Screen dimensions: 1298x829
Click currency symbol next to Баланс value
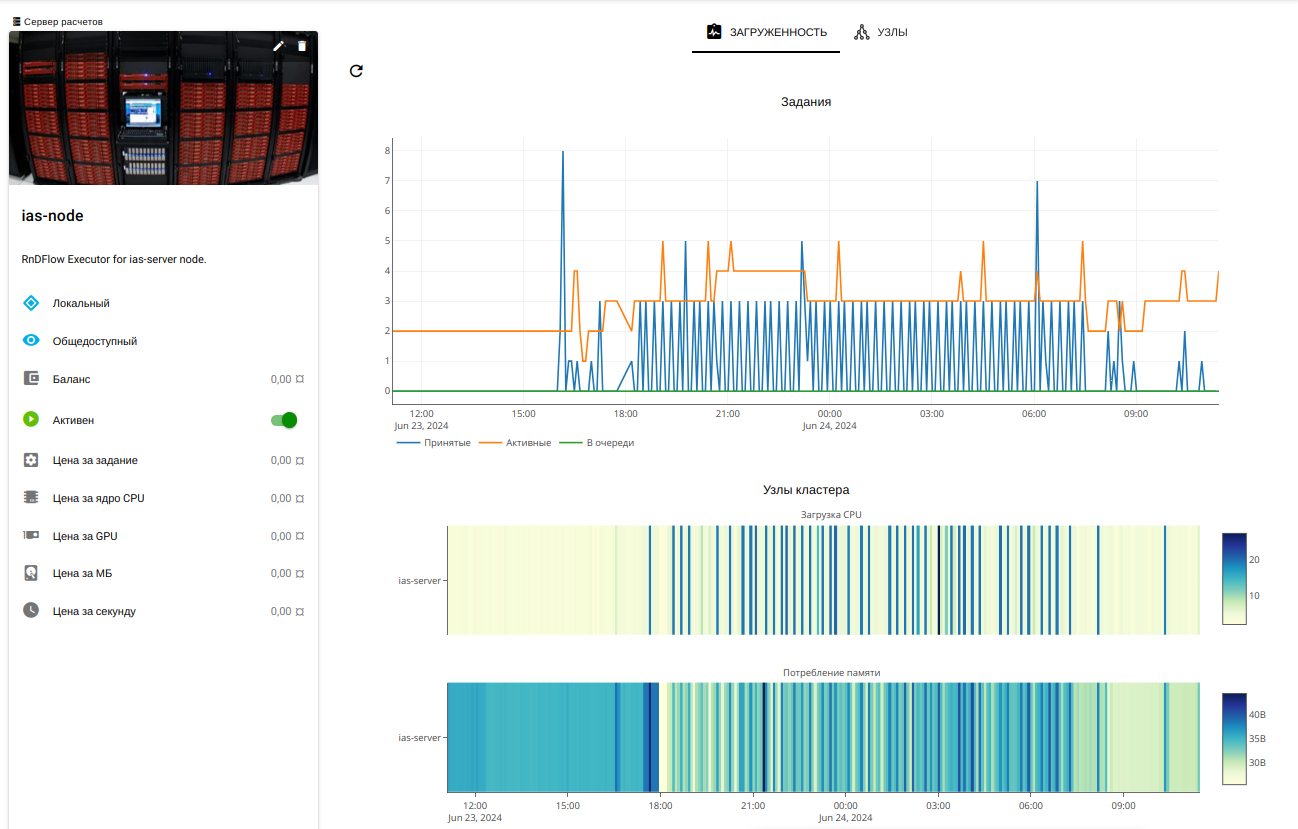click(300, 380)
